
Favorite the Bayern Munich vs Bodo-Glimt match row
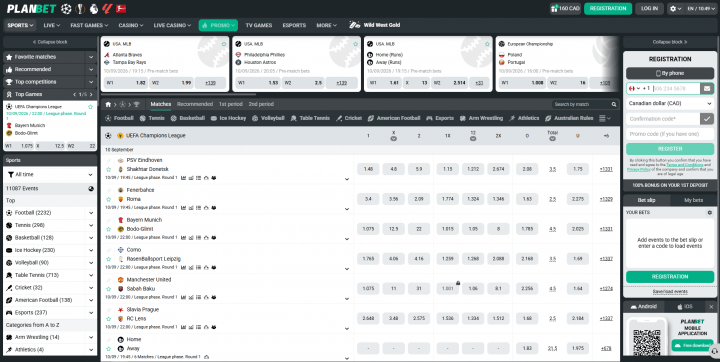tap(109, 229)
